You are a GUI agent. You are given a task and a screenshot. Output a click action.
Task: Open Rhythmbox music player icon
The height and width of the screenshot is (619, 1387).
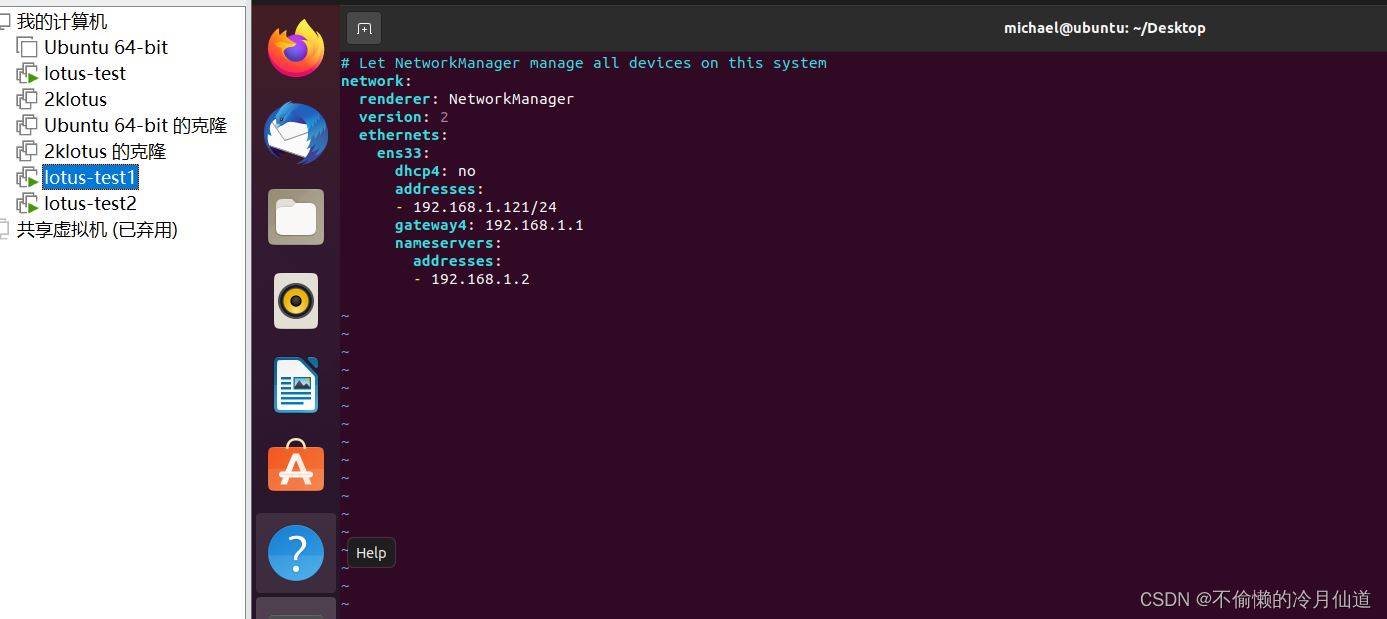coord(296,300)
